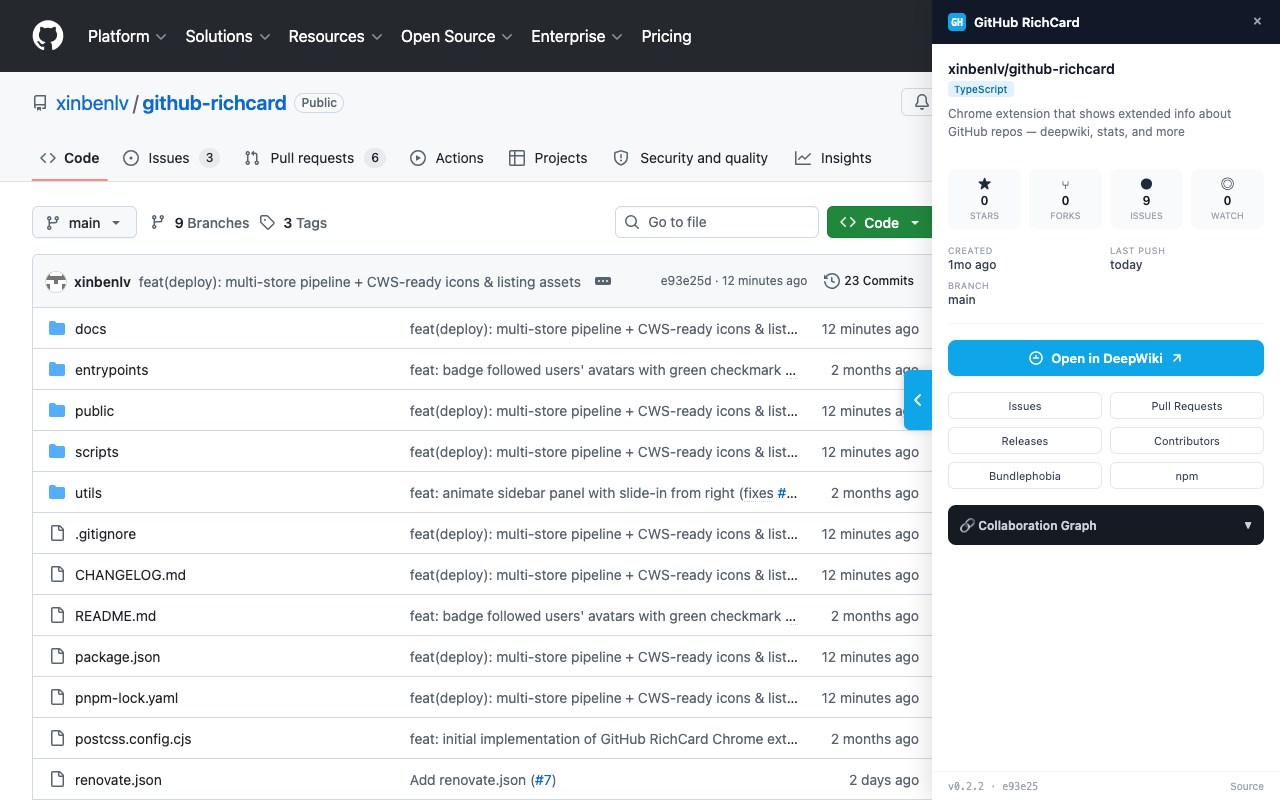Open the Platform dropdown menu
Screen dimensions: 1280x800
point(126,36)
